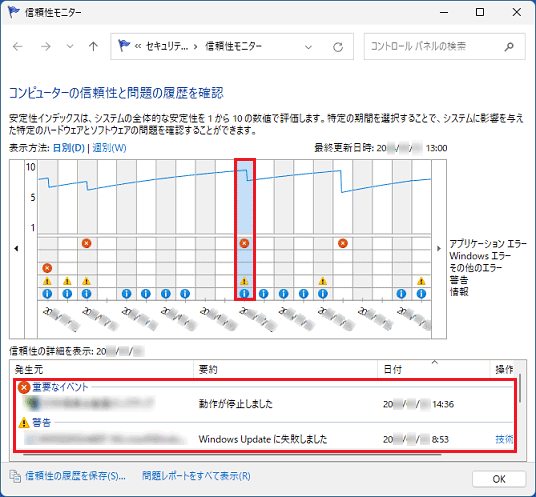Screen dimensions: 536x497
Task: Click the Windows エラー legend label
Action: (x=480, y=256)
